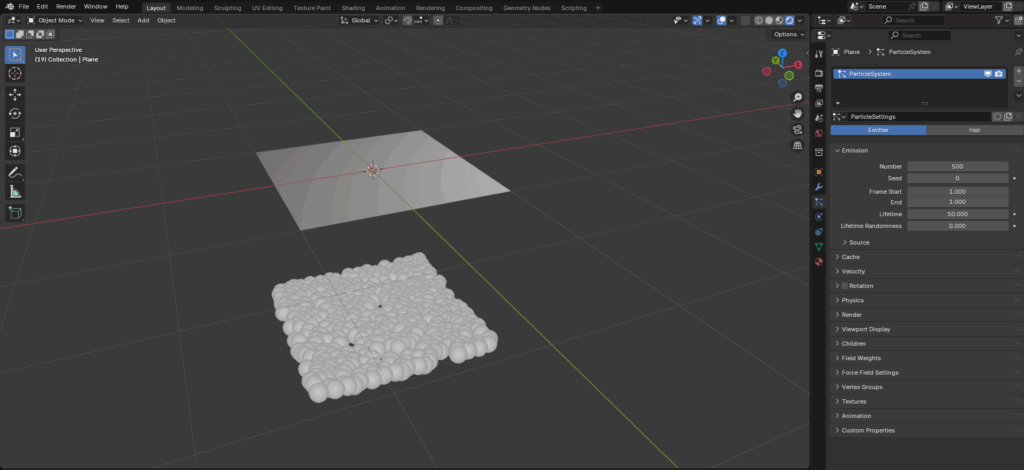The image size is (1024, 470).
Task: Toggle viewport gizmos display
Action: [697, 20]
